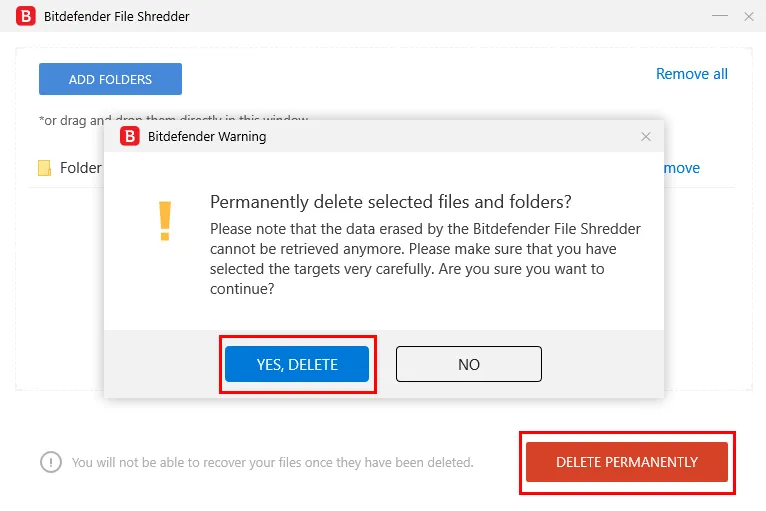Close the Bitdefender Warning dialog
Viewport: 766px width, 511px height.
tap(646, 137)
